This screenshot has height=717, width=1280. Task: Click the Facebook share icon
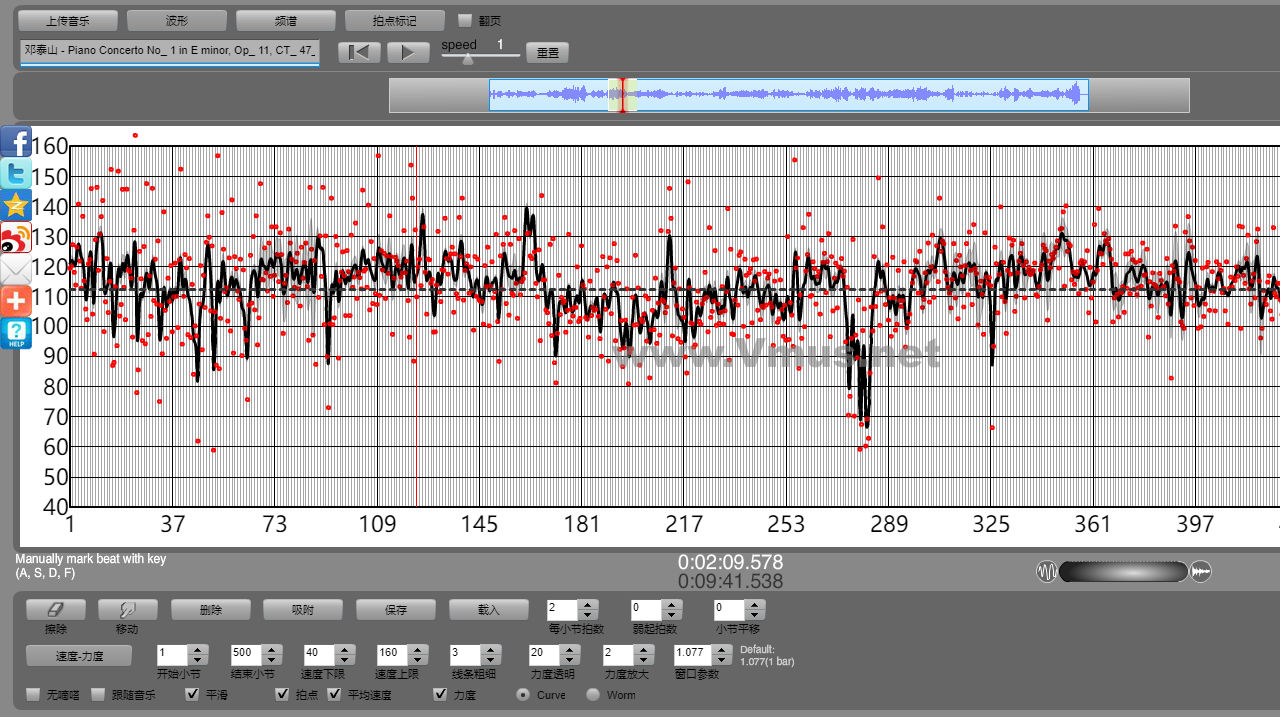click(x=16, y=142)
